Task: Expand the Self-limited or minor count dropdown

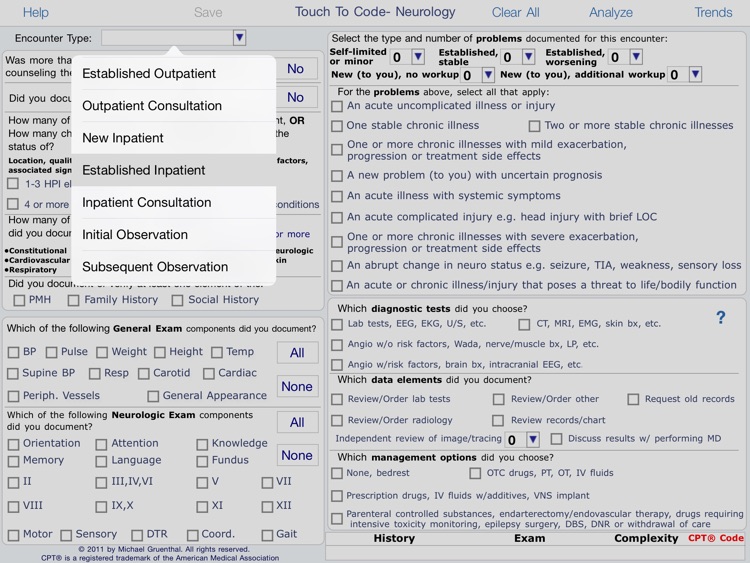Action: coord(418,57)
